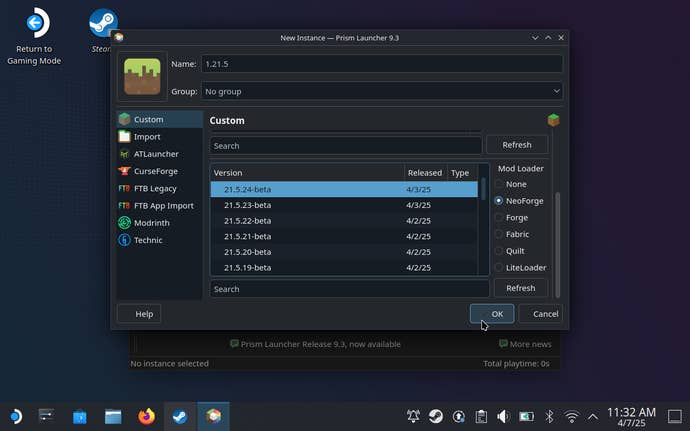The width and height of the screenshot is (690, 431).
Task: Select the Import source in sidebar
Action: coord(160,136)
